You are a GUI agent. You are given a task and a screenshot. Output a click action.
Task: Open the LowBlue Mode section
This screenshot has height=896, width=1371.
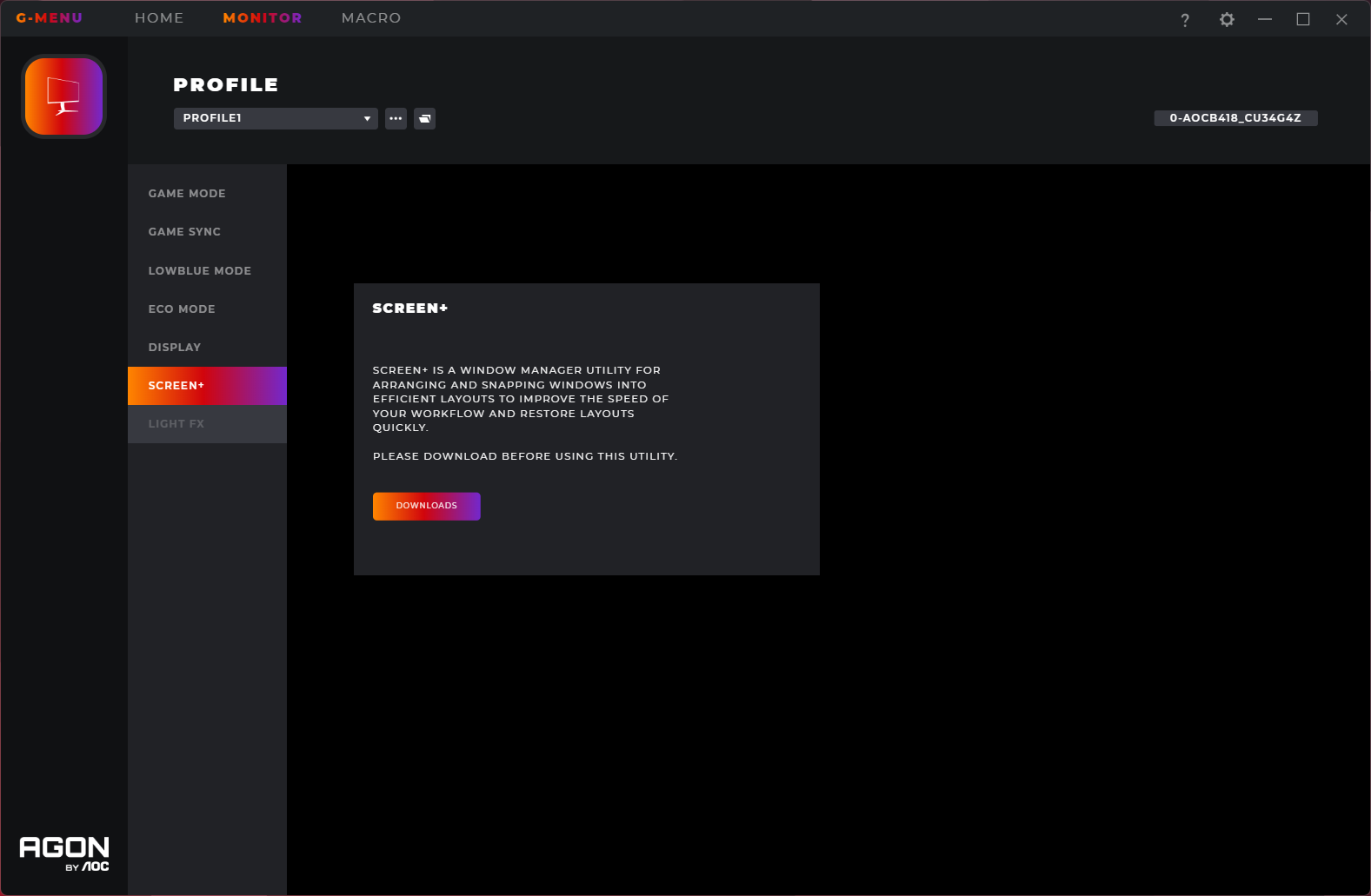pos(207,271)
